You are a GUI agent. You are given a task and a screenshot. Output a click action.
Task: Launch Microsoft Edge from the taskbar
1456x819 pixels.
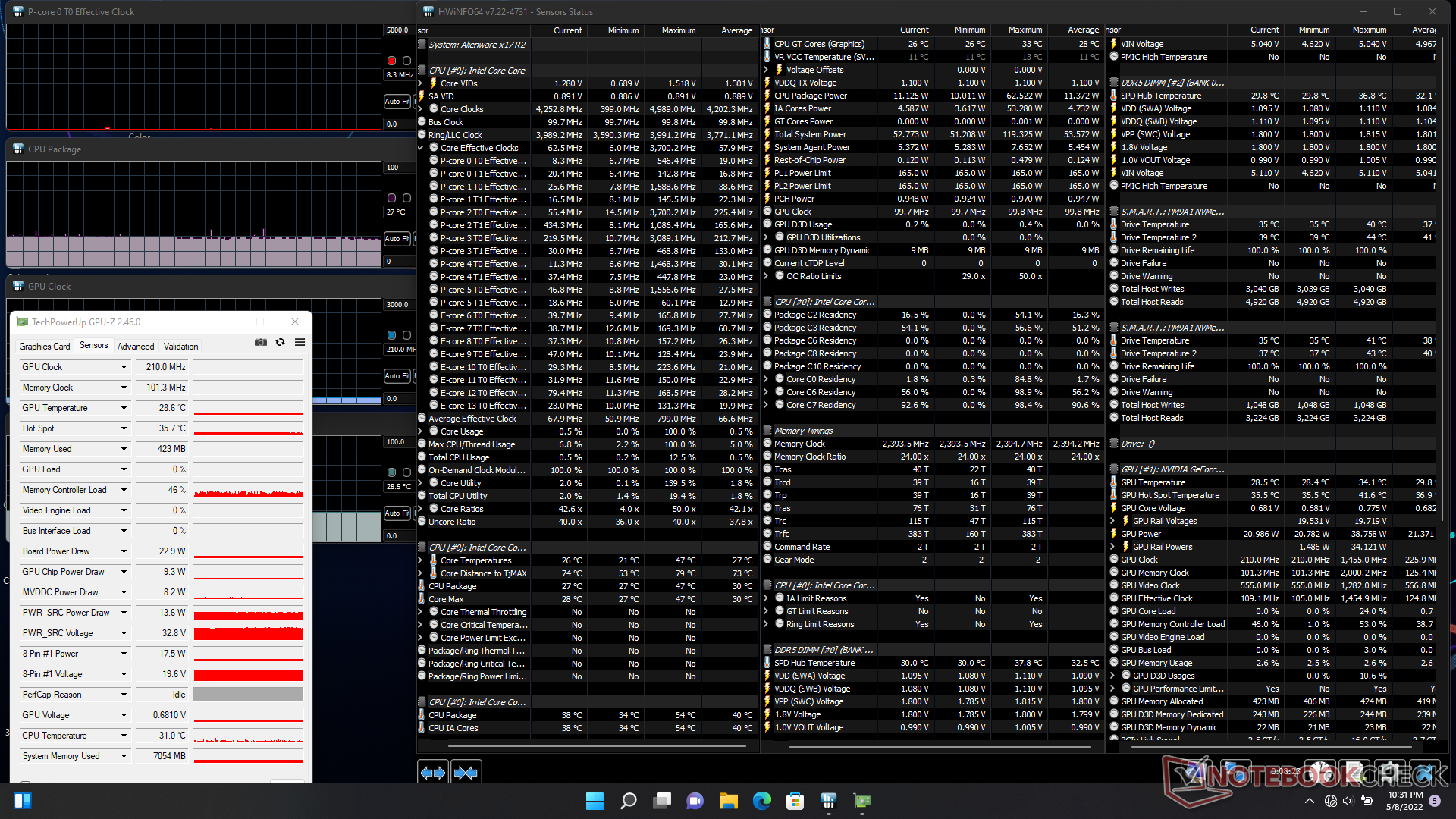pyautogui.click(x=761, y=801)
